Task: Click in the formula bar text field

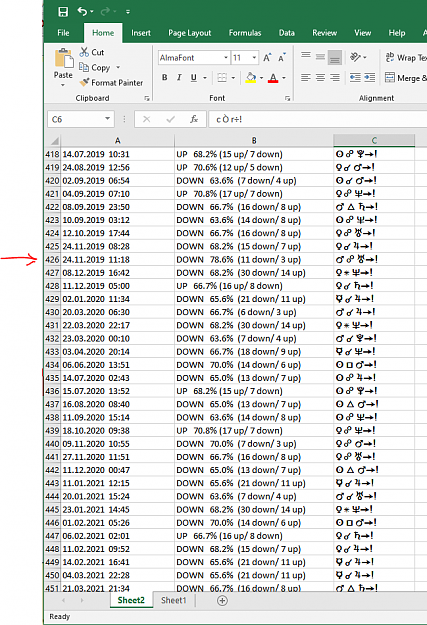Action: [x=318, y=119]
